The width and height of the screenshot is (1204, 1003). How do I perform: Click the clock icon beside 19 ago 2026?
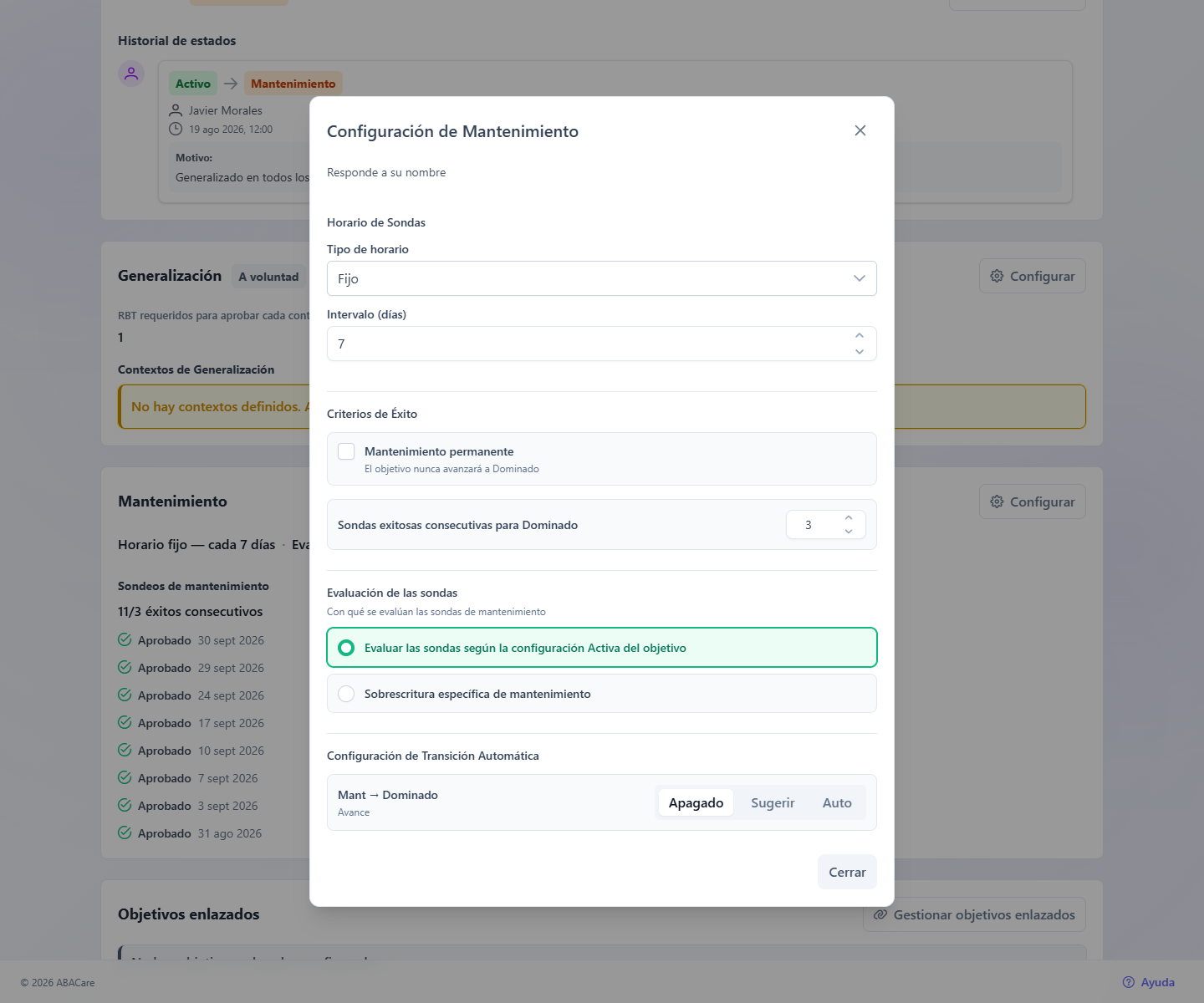(x=176, y=129)
